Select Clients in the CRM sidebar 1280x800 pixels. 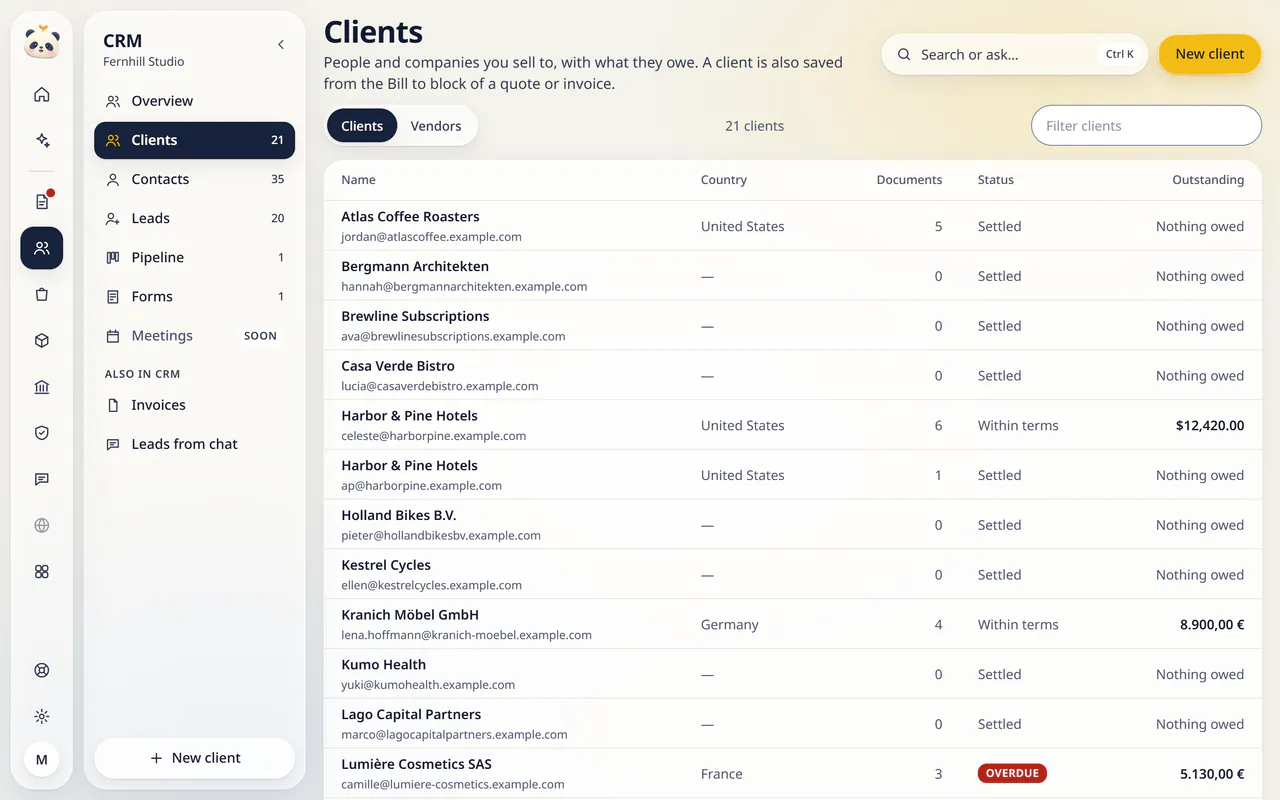194,140
